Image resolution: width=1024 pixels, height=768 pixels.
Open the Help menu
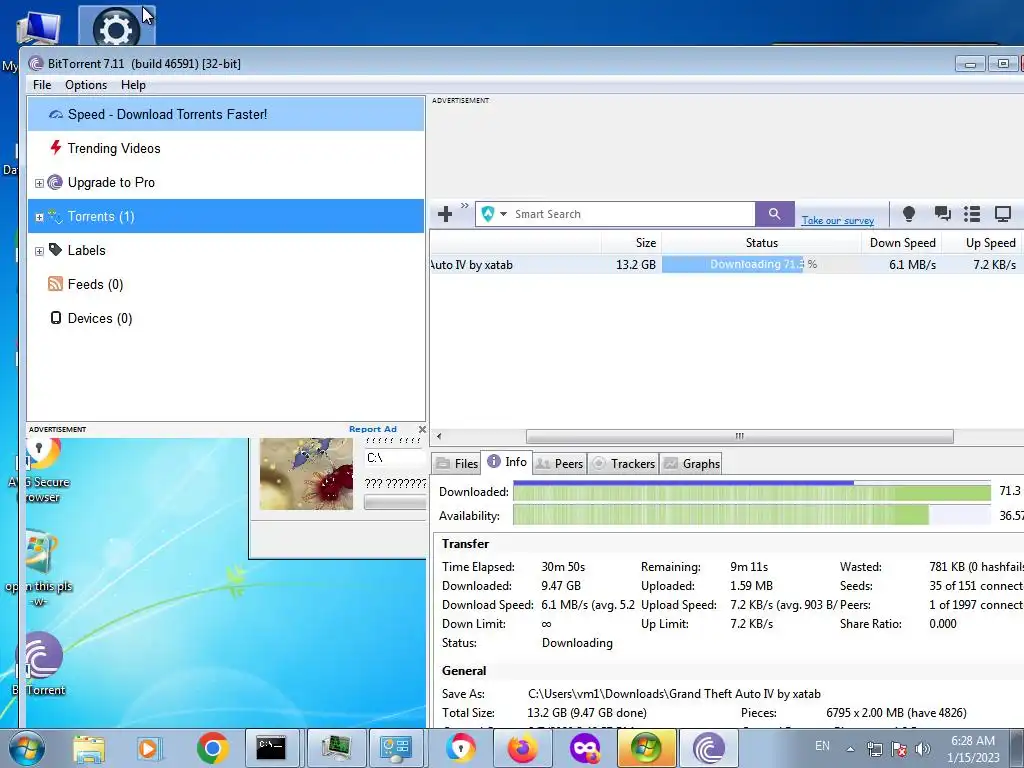133,85
